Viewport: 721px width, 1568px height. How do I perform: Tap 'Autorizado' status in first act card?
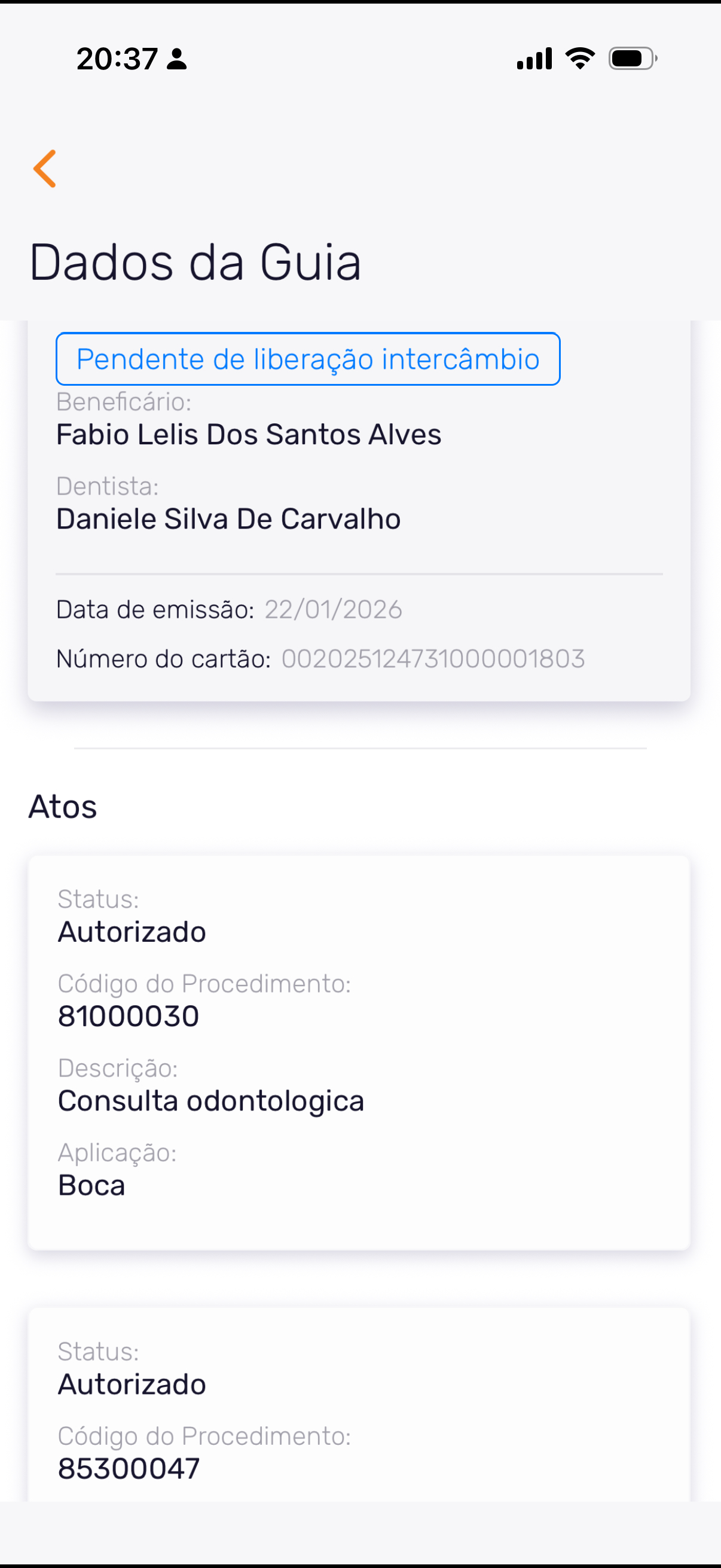pyautogui.click(x=132, y=932)
